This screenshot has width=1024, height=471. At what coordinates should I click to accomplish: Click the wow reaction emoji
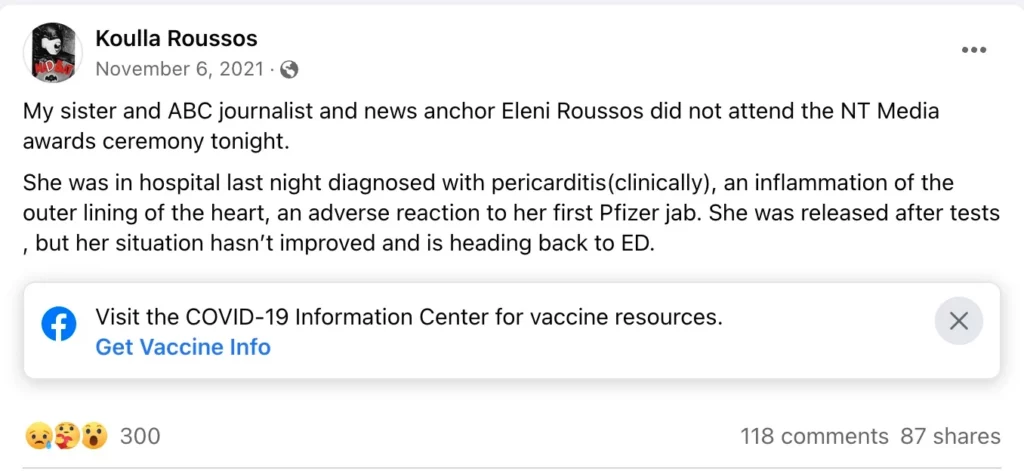pyautogui.click(x=93, y=436)
